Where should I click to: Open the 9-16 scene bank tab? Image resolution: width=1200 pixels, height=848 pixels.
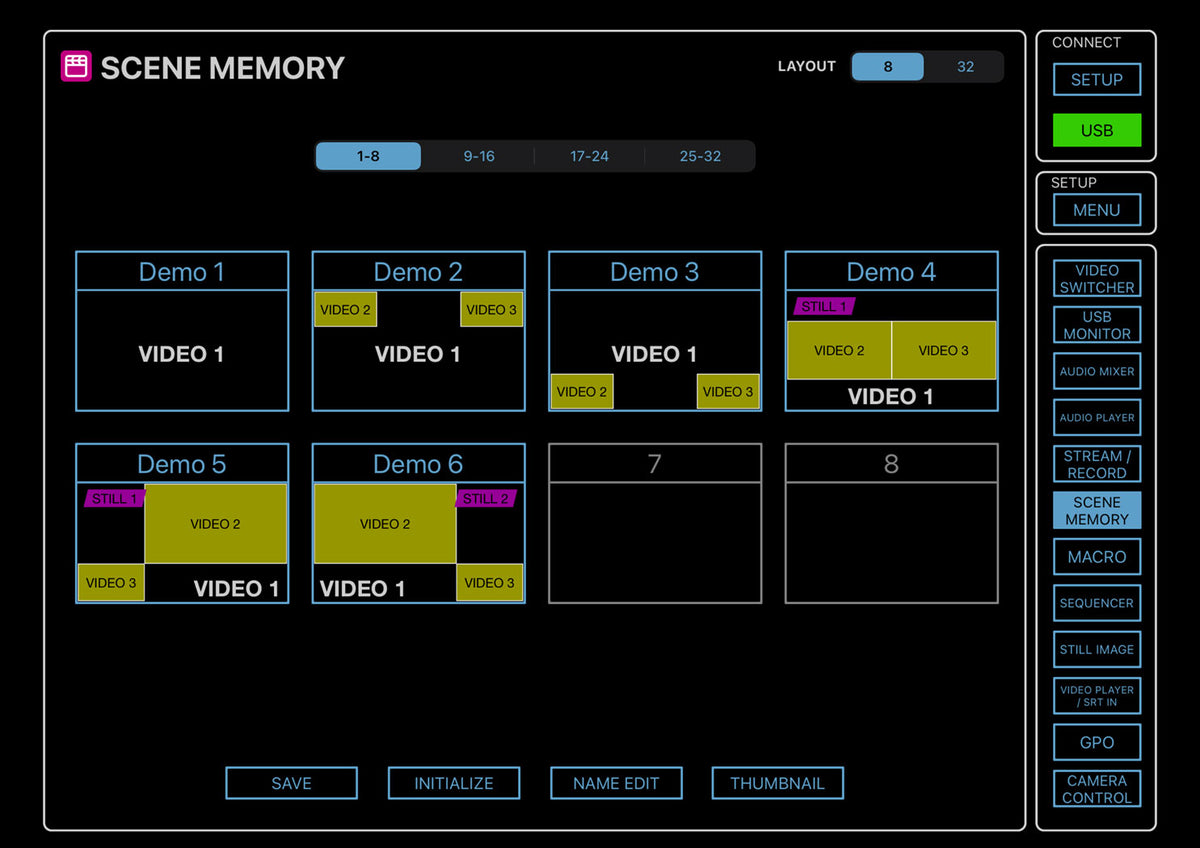pos(478,156)
